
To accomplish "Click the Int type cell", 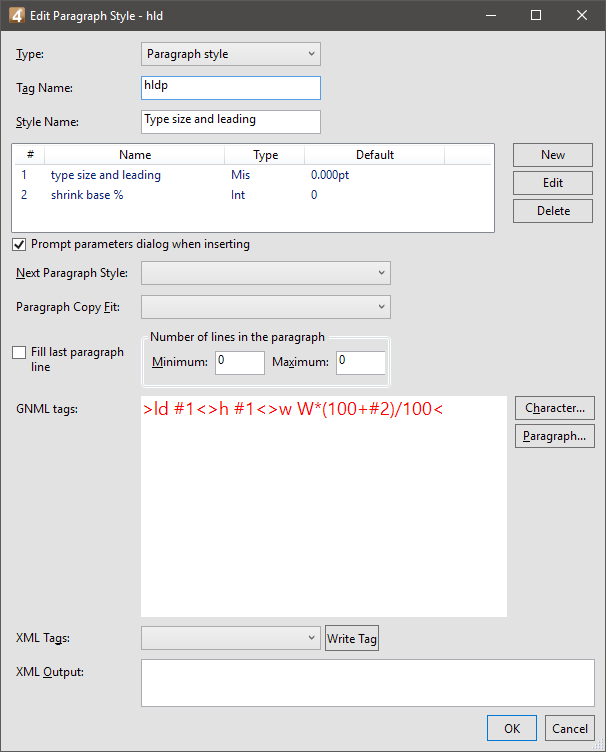I will (x=238, y=195).
